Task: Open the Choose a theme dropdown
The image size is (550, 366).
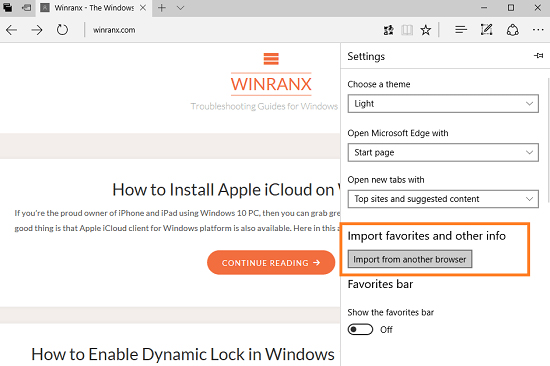Action: click(443, 104)
